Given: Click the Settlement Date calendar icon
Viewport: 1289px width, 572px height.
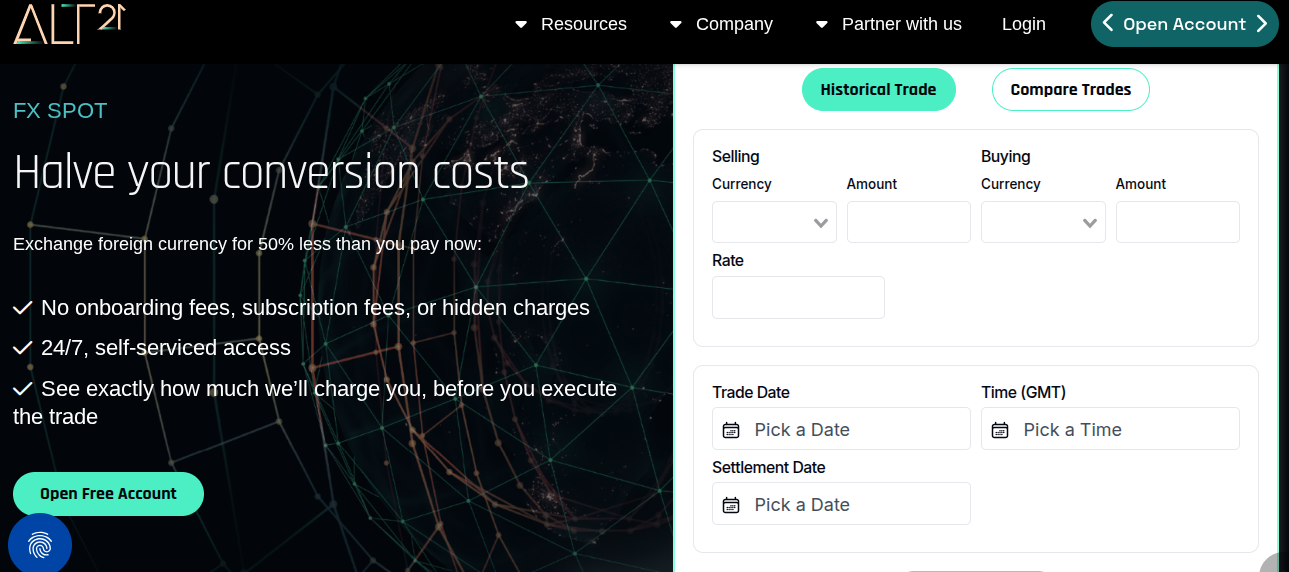Looking at the screenshot, I should pos(731,505).
